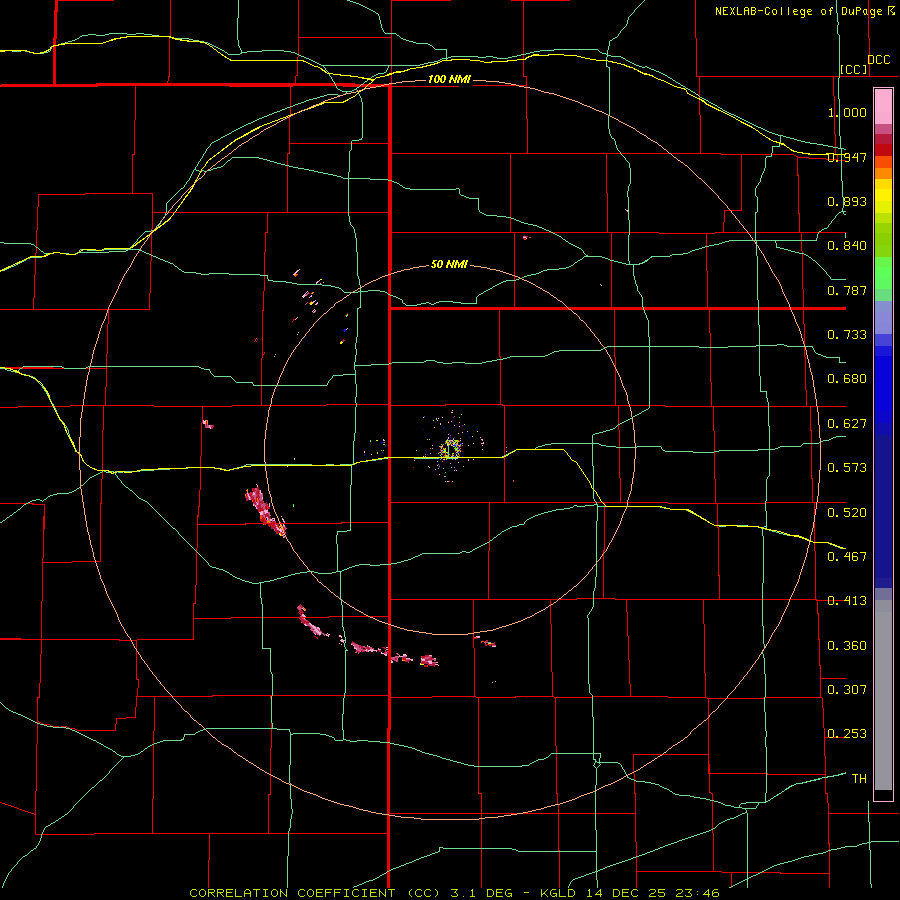The height and width of the screenshot is (900, 900).
Task: Select the 0.573 scale value
Action: [x=847, y=468]
